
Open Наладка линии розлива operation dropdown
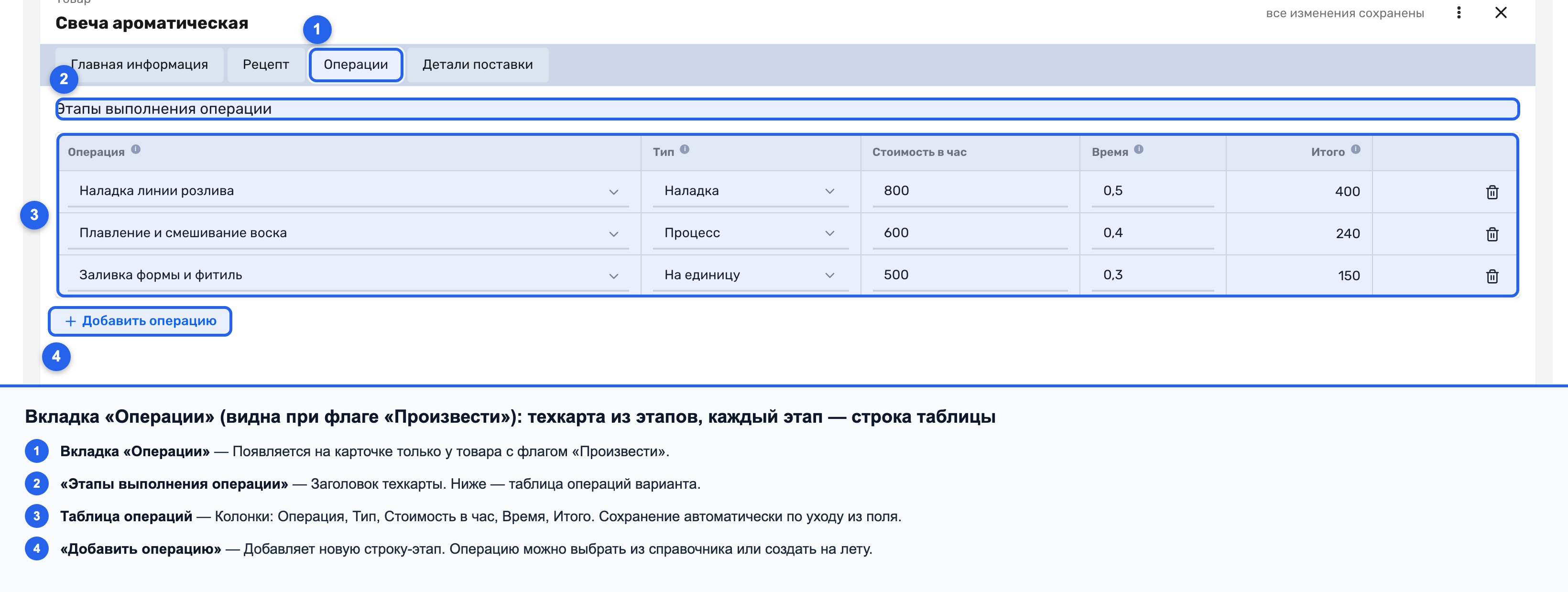(348, 191)
